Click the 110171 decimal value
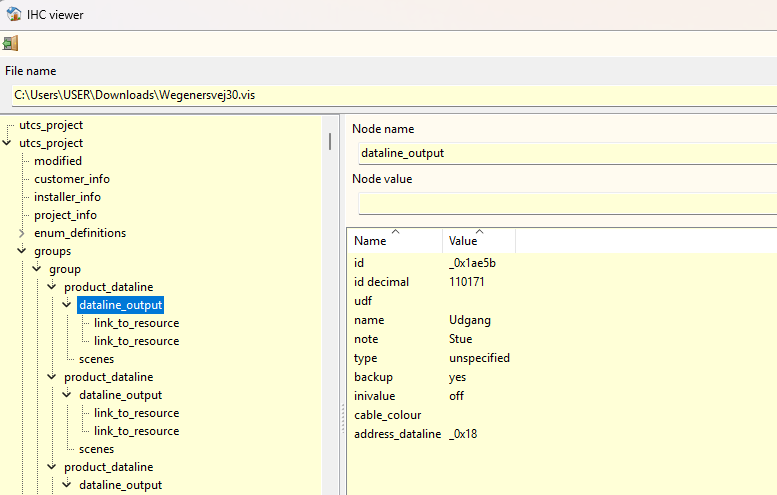Image resolution: width=777 pixels, height=495 pixels. point(467,282)
